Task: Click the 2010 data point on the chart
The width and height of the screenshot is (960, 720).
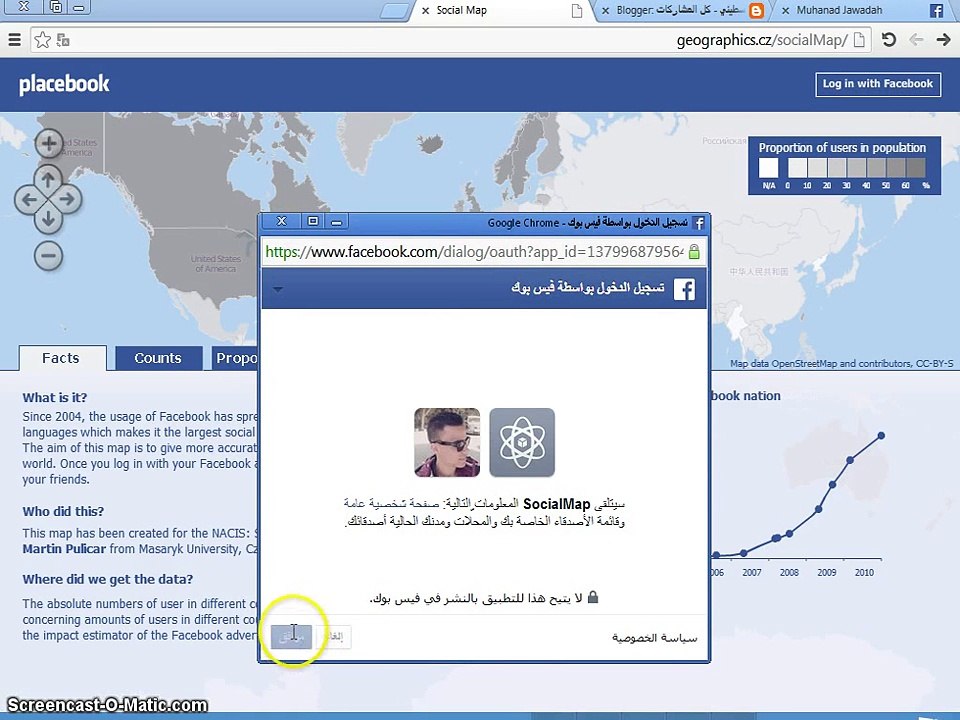Action: pos(881,436)
